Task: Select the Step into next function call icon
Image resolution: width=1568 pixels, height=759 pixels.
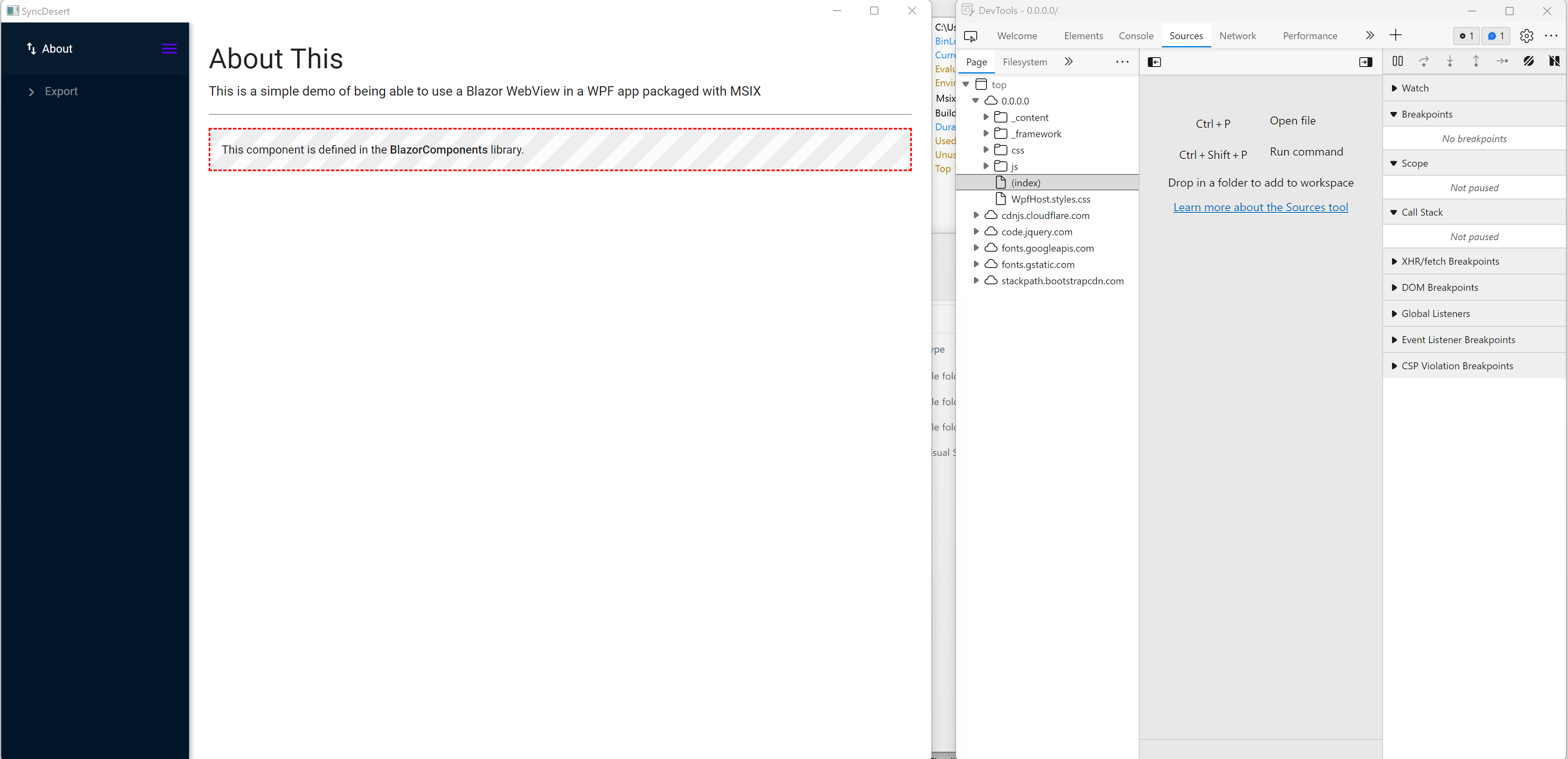Action: (1450, 61)
